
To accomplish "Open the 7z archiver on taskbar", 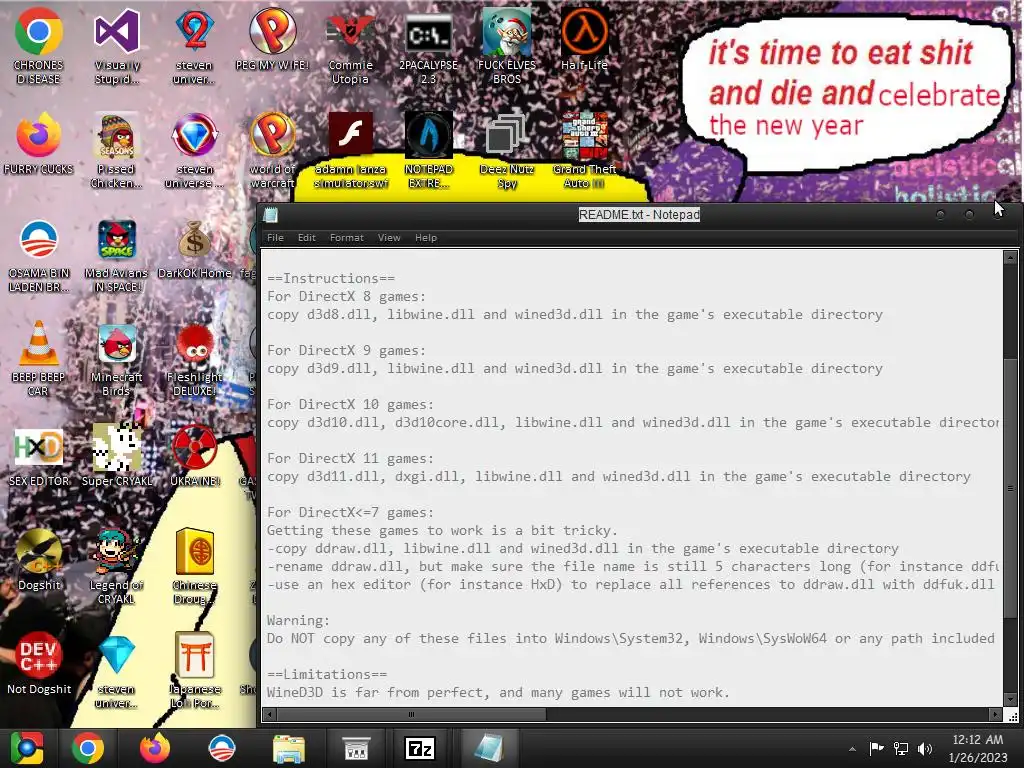I will tap(421, 748).
